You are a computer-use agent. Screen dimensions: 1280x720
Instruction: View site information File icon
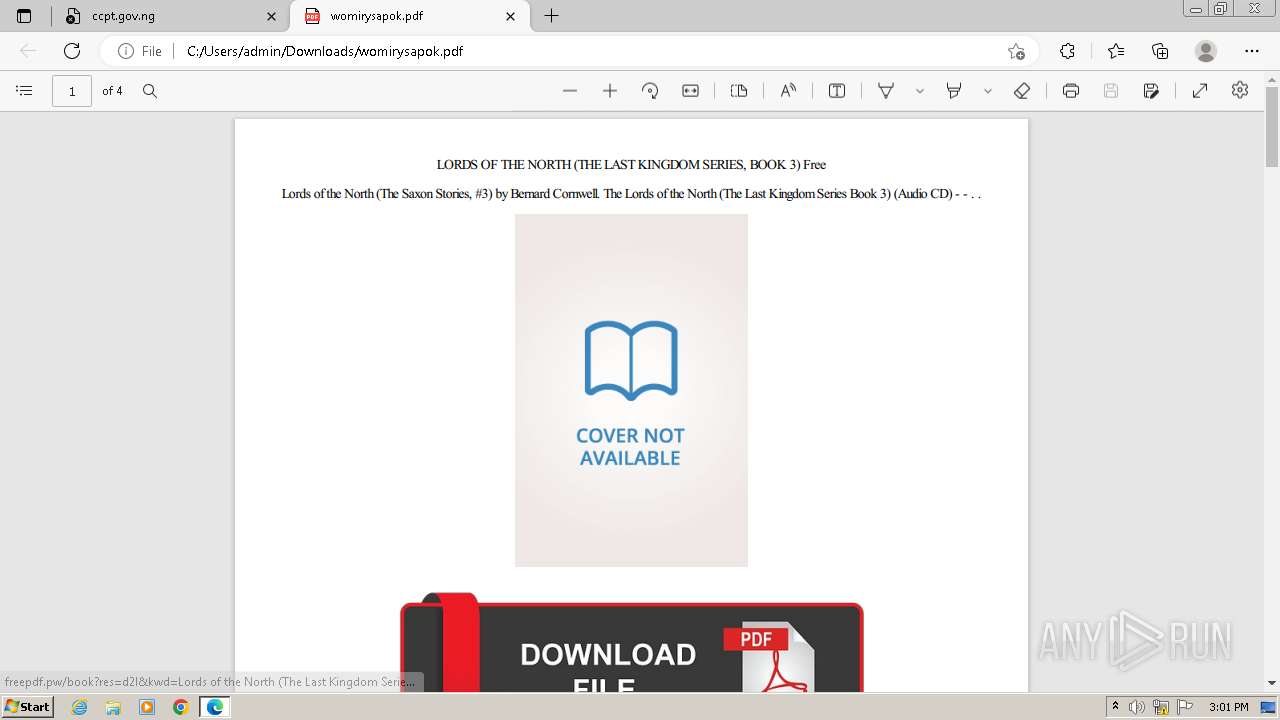click(140, 51)
